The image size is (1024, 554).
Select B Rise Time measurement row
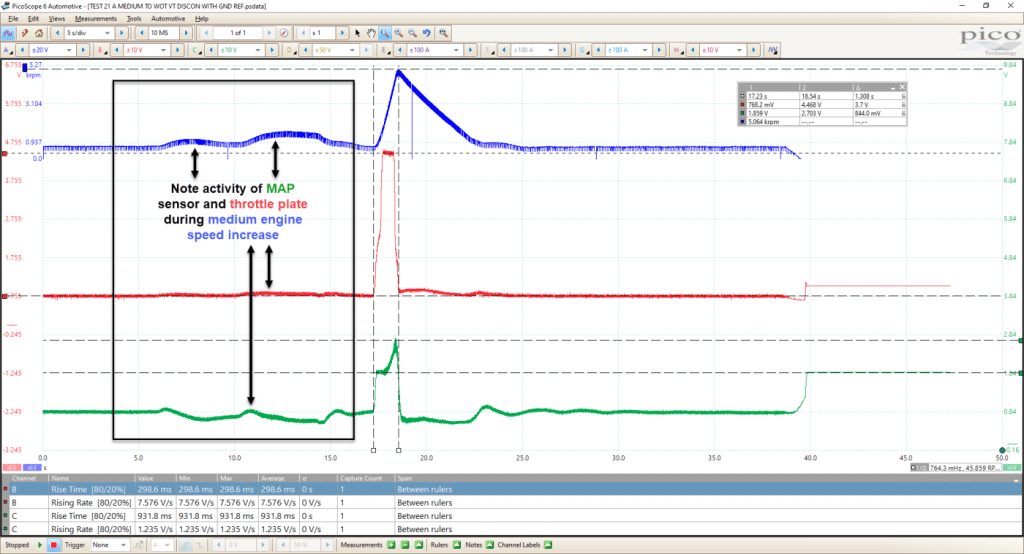click(512, 489)
